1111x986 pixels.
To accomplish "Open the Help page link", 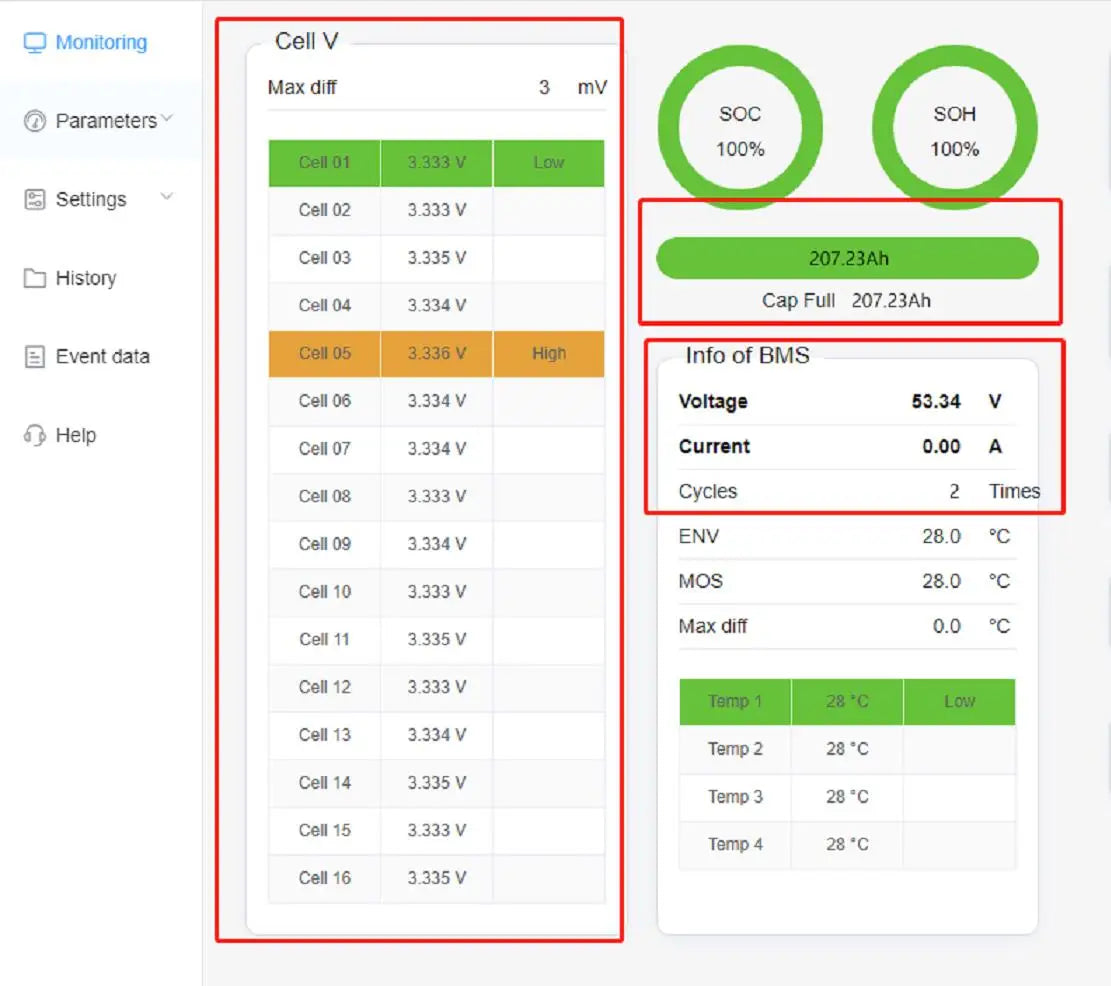I will click(x=76, y=436).
